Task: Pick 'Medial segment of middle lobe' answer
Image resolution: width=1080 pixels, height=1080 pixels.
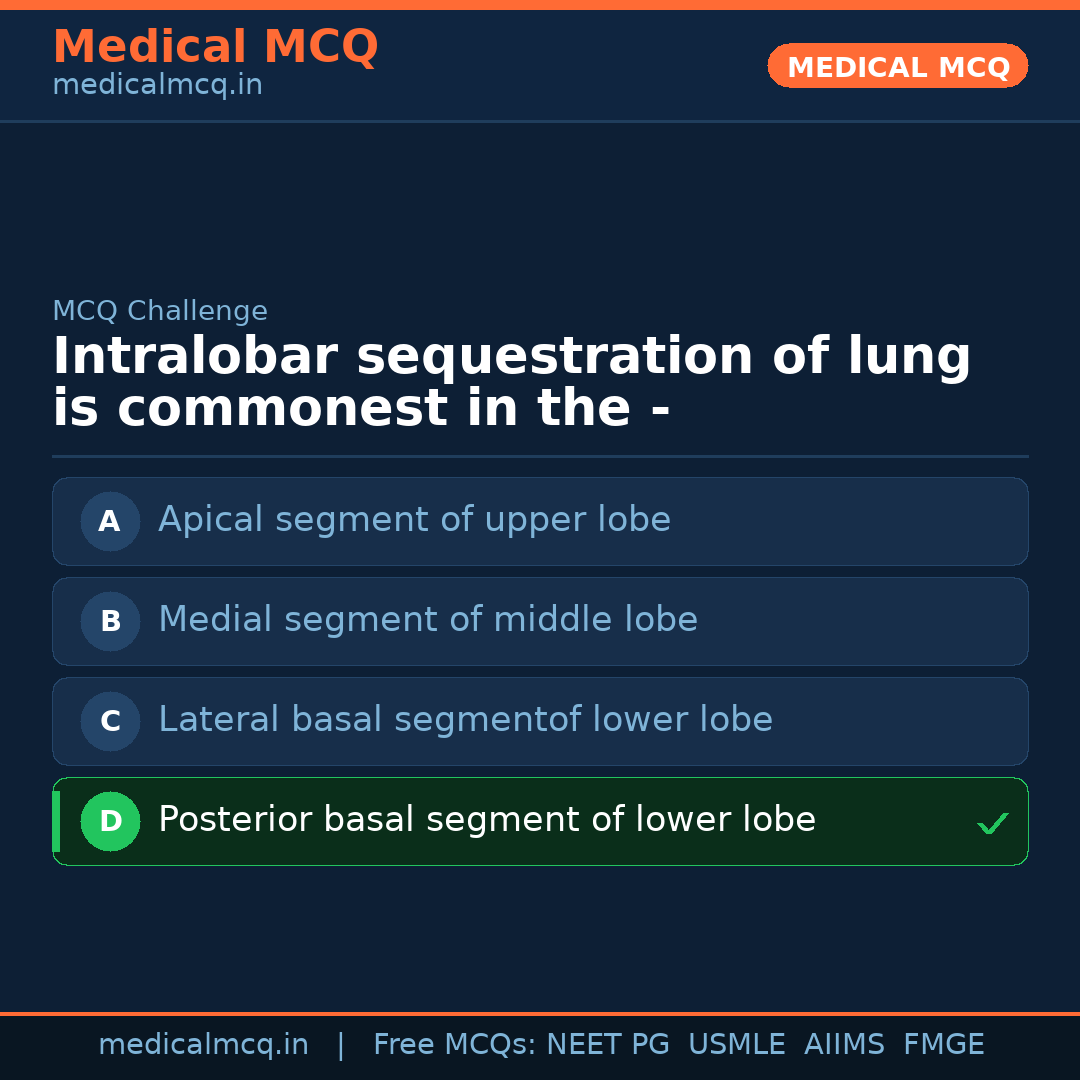Action: [428, 620]
